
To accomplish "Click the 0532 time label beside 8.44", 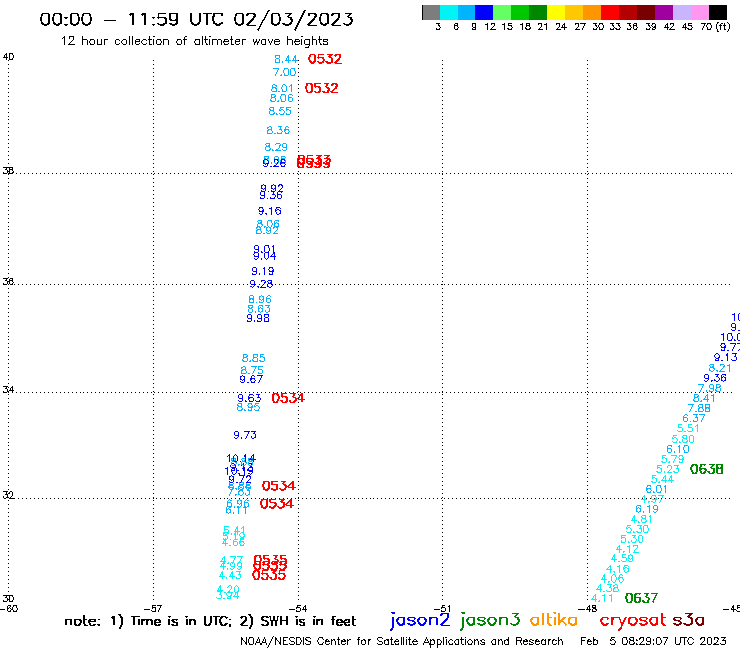I will tap(325, 59).
